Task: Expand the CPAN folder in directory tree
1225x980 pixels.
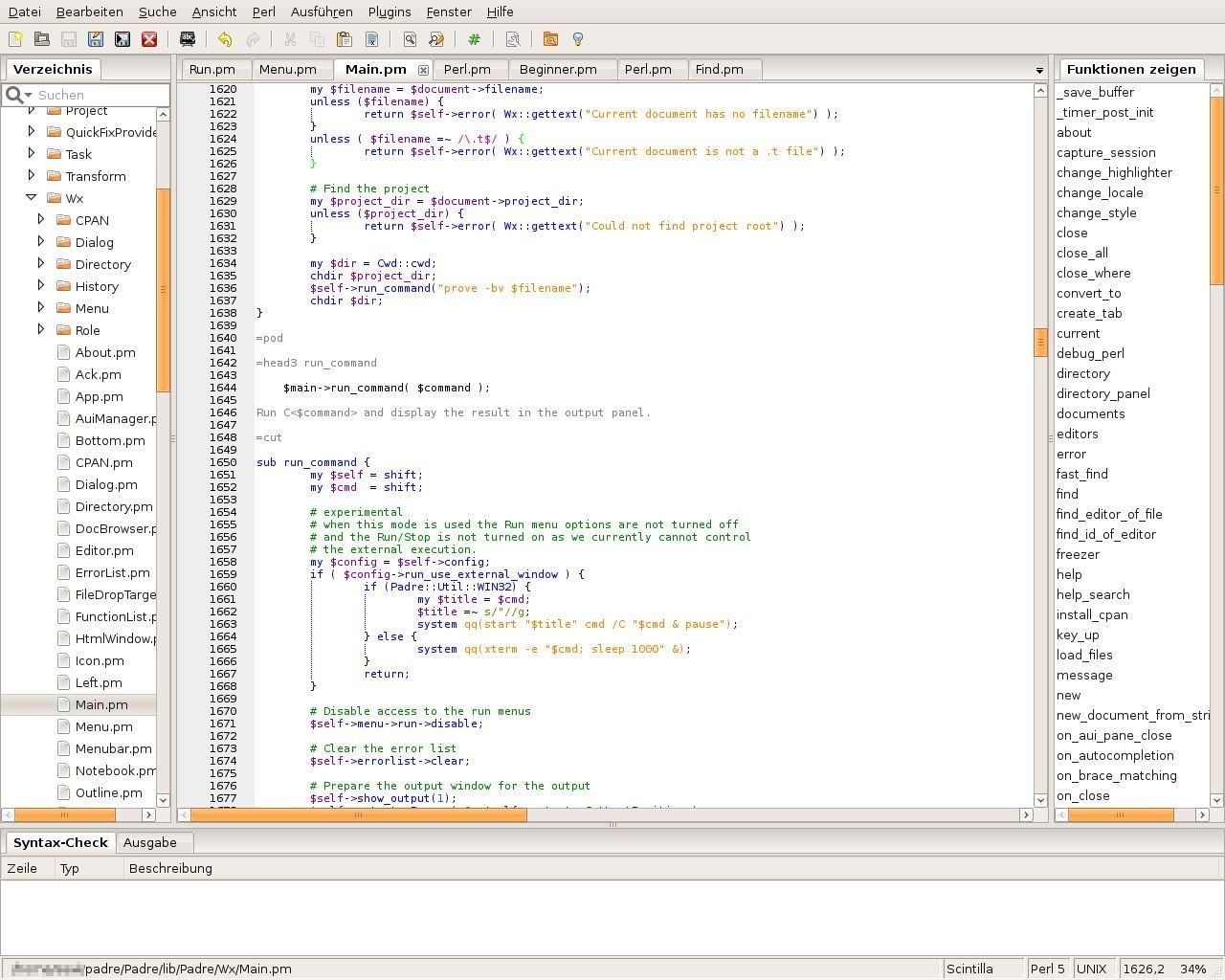Action: point(41,219)
